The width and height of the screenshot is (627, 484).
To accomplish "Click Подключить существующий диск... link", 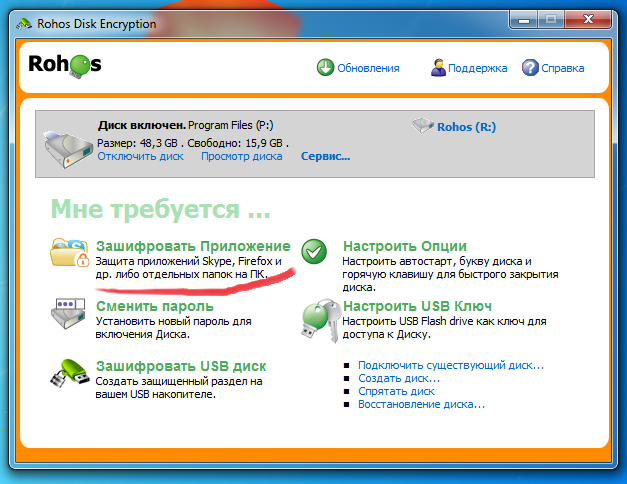I will coord(451,365).
